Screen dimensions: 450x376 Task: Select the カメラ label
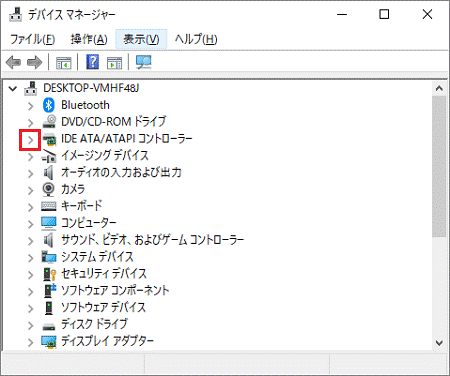(73, 189)
